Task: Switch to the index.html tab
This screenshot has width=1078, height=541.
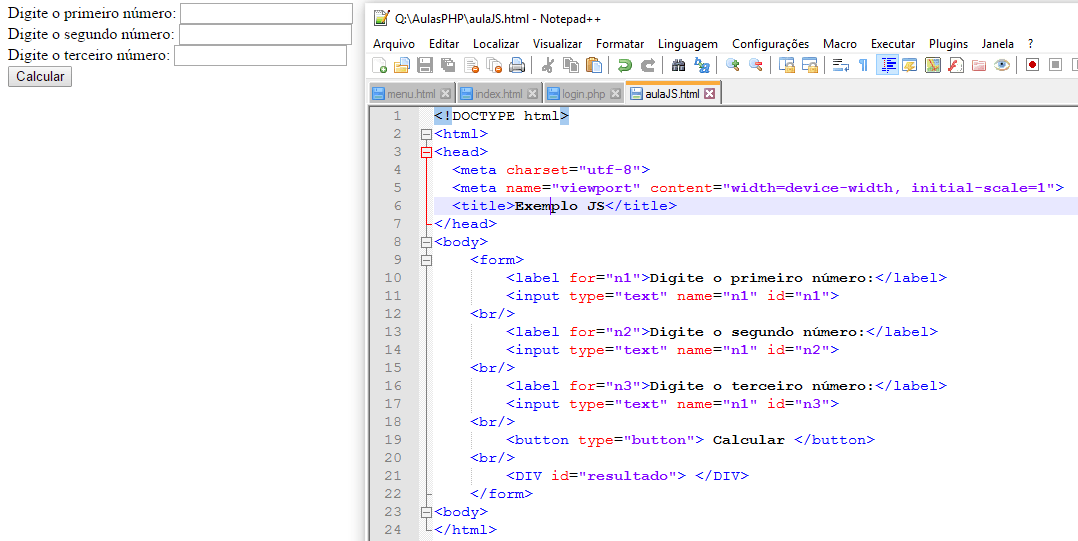Action: (498, 94)
